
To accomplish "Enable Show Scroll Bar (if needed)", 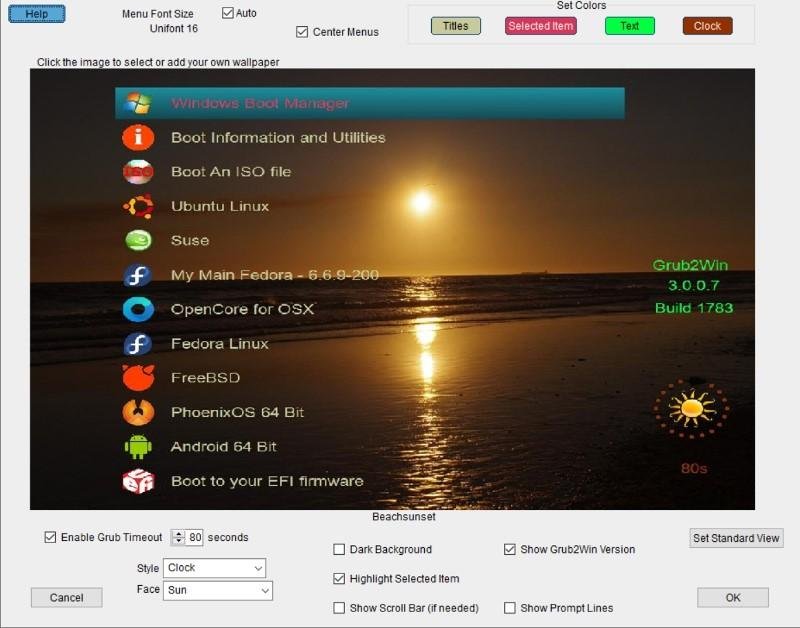I will 339,608.
